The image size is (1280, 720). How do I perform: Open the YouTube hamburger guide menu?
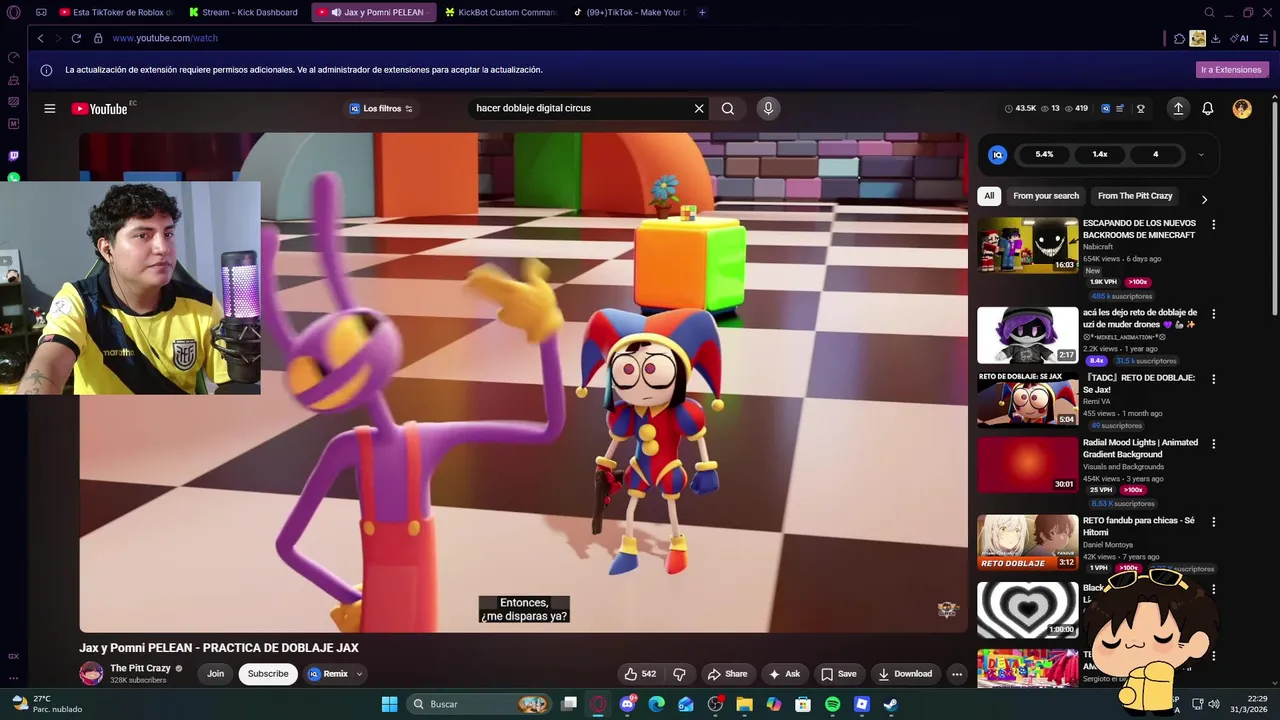tap(49, 108)
